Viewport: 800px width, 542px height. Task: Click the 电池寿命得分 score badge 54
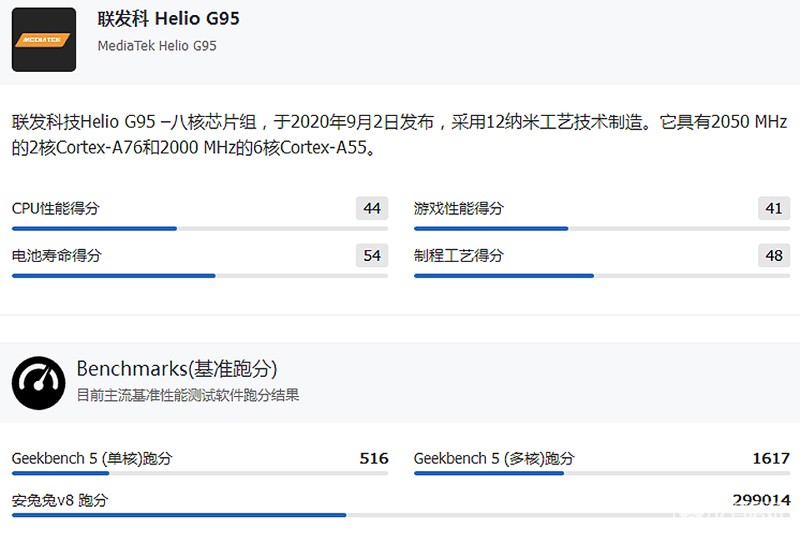(372, 255)
